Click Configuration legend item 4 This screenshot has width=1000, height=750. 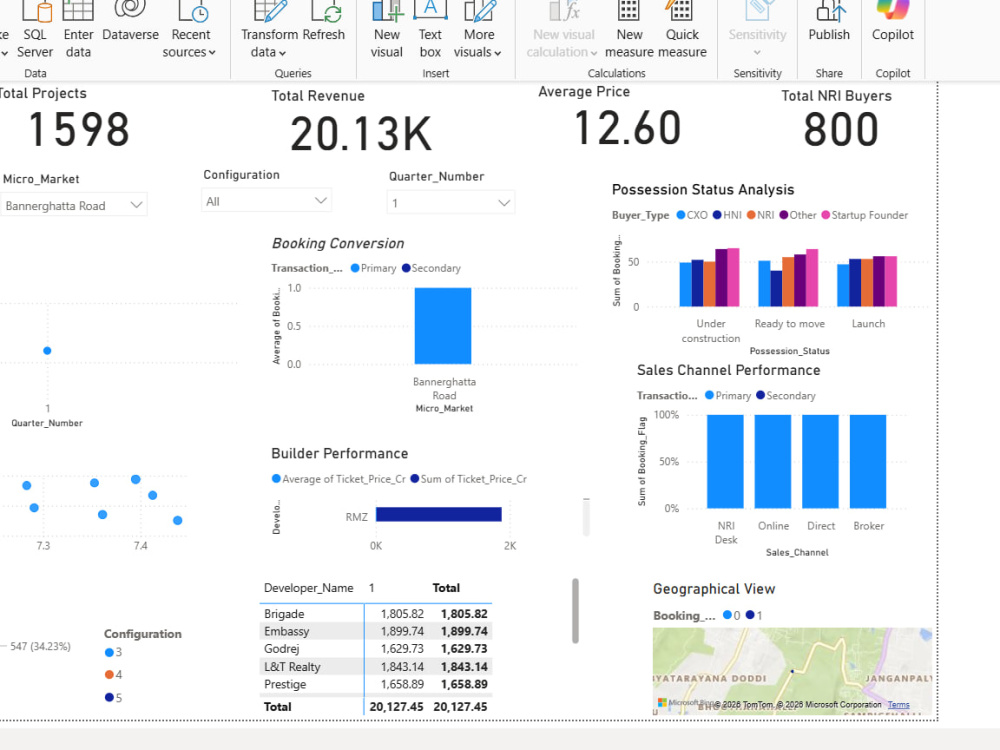point(114,675)
